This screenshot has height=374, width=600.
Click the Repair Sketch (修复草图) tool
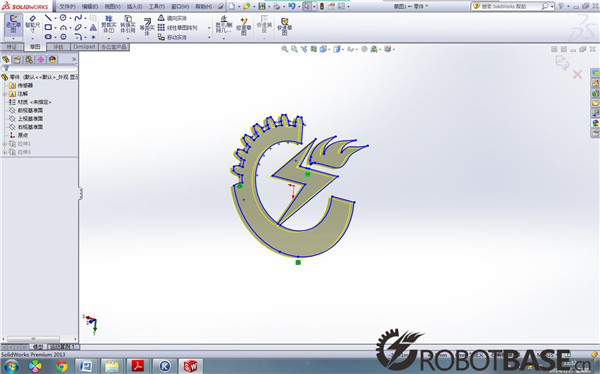(x=244, y=26)
